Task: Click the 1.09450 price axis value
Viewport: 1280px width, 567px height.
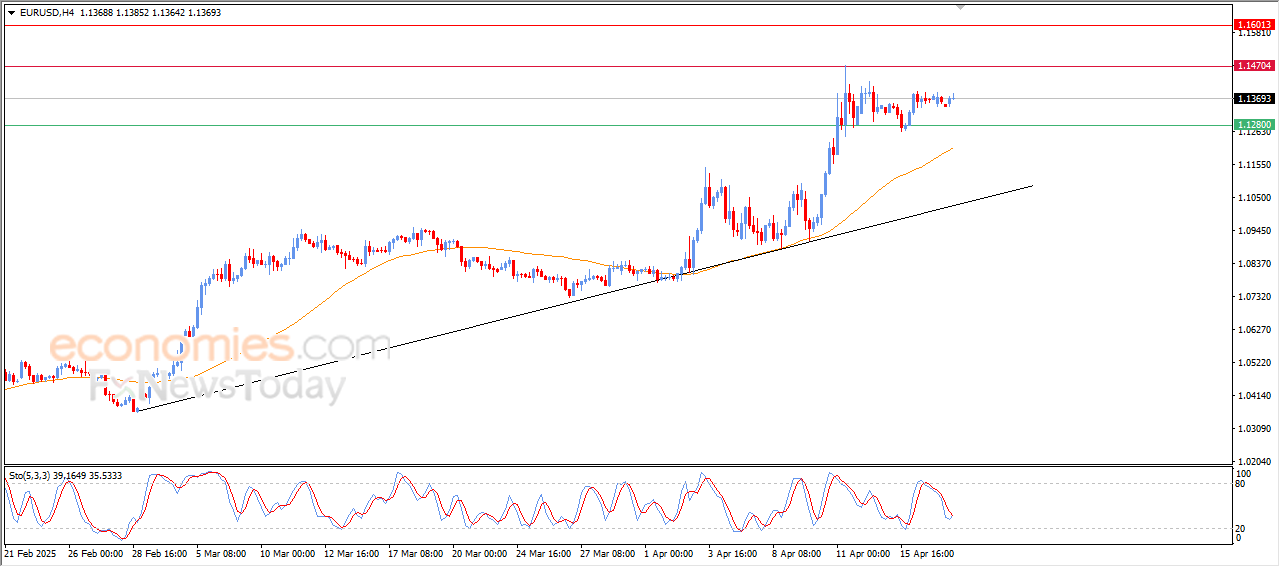Action: pos(1253,231)
